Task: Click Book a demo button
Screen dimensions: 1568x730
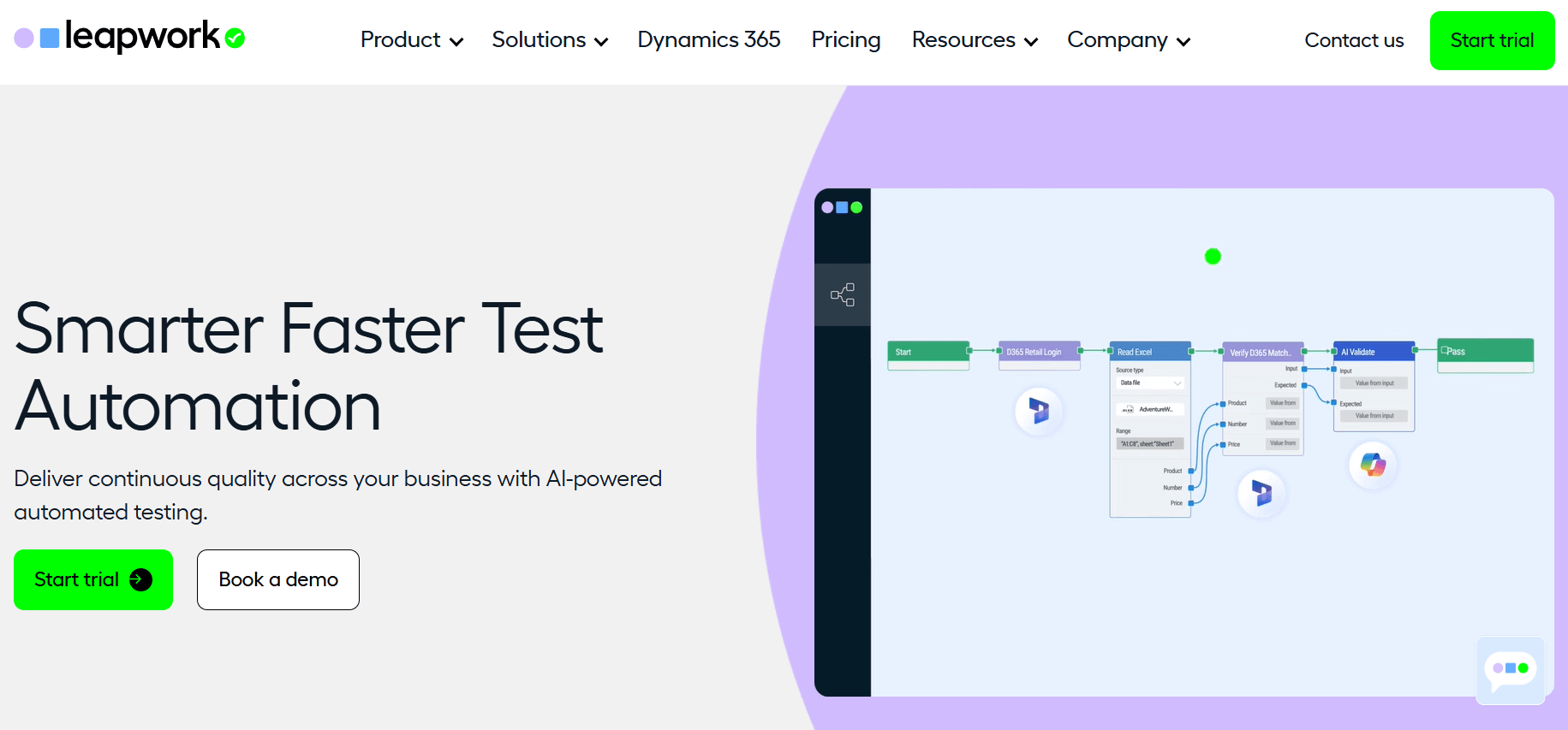Action: [278, 579]
